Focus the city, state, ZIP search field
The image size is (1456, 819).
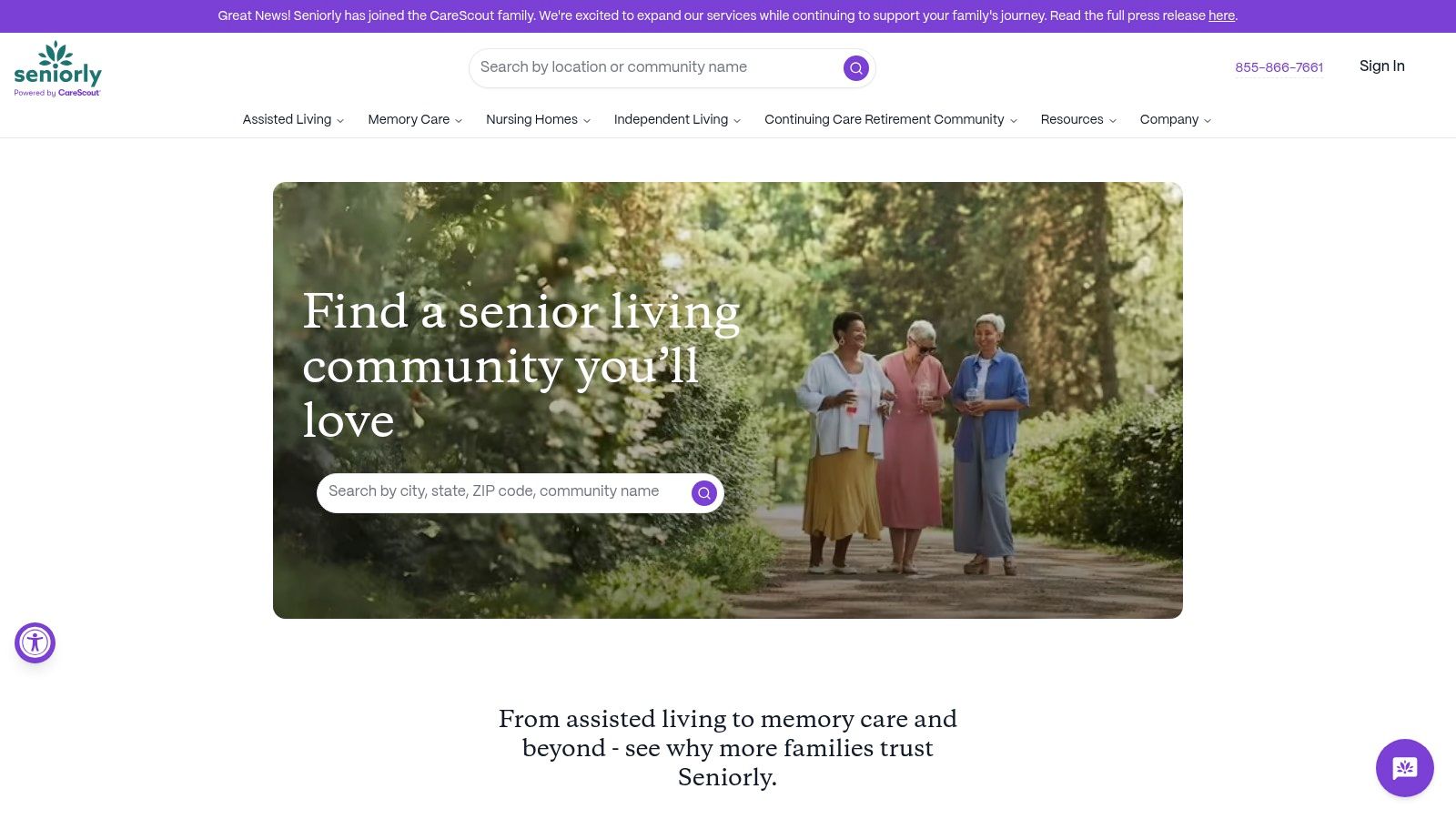[505, 491]
